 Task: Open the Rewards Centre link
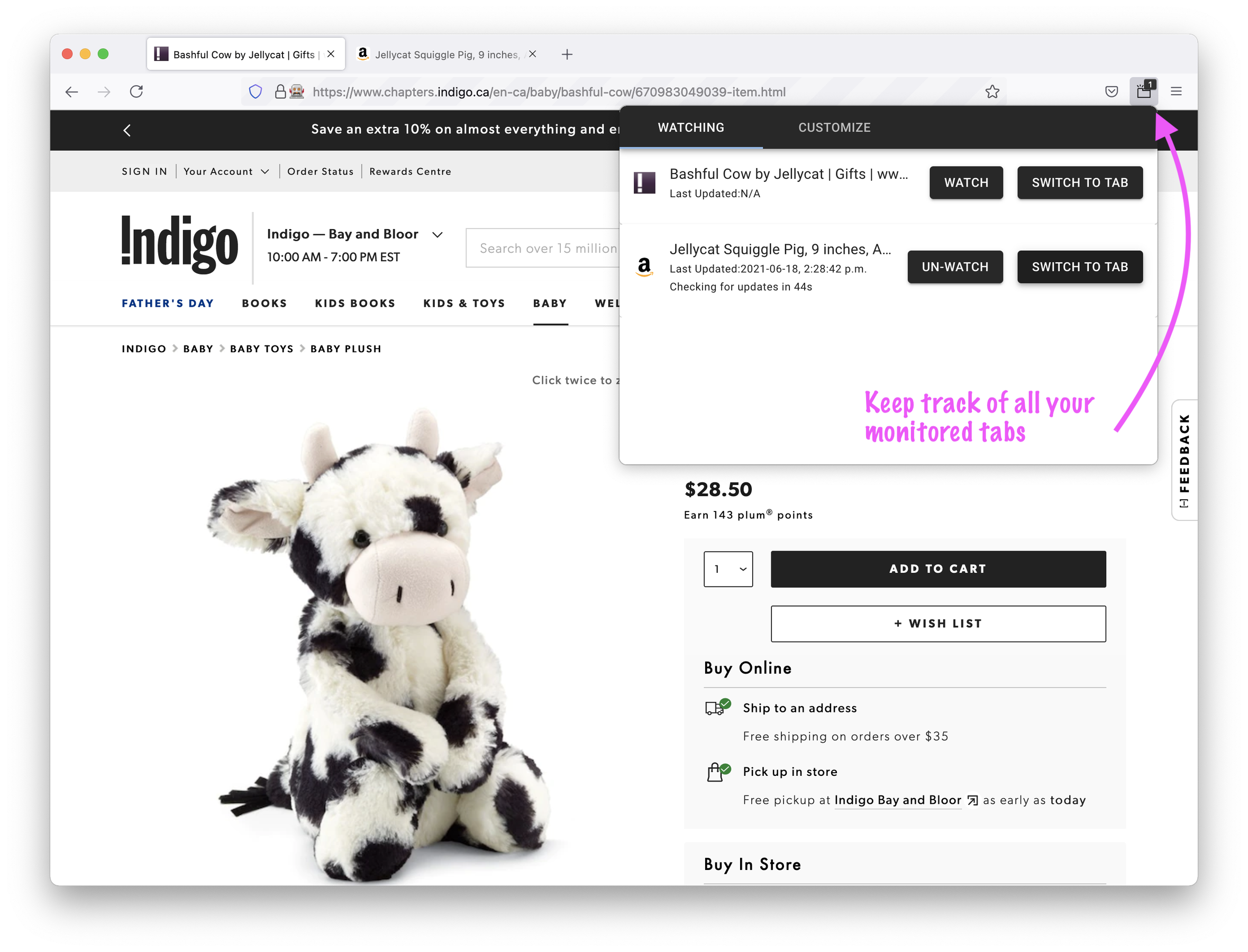[411, 172]
